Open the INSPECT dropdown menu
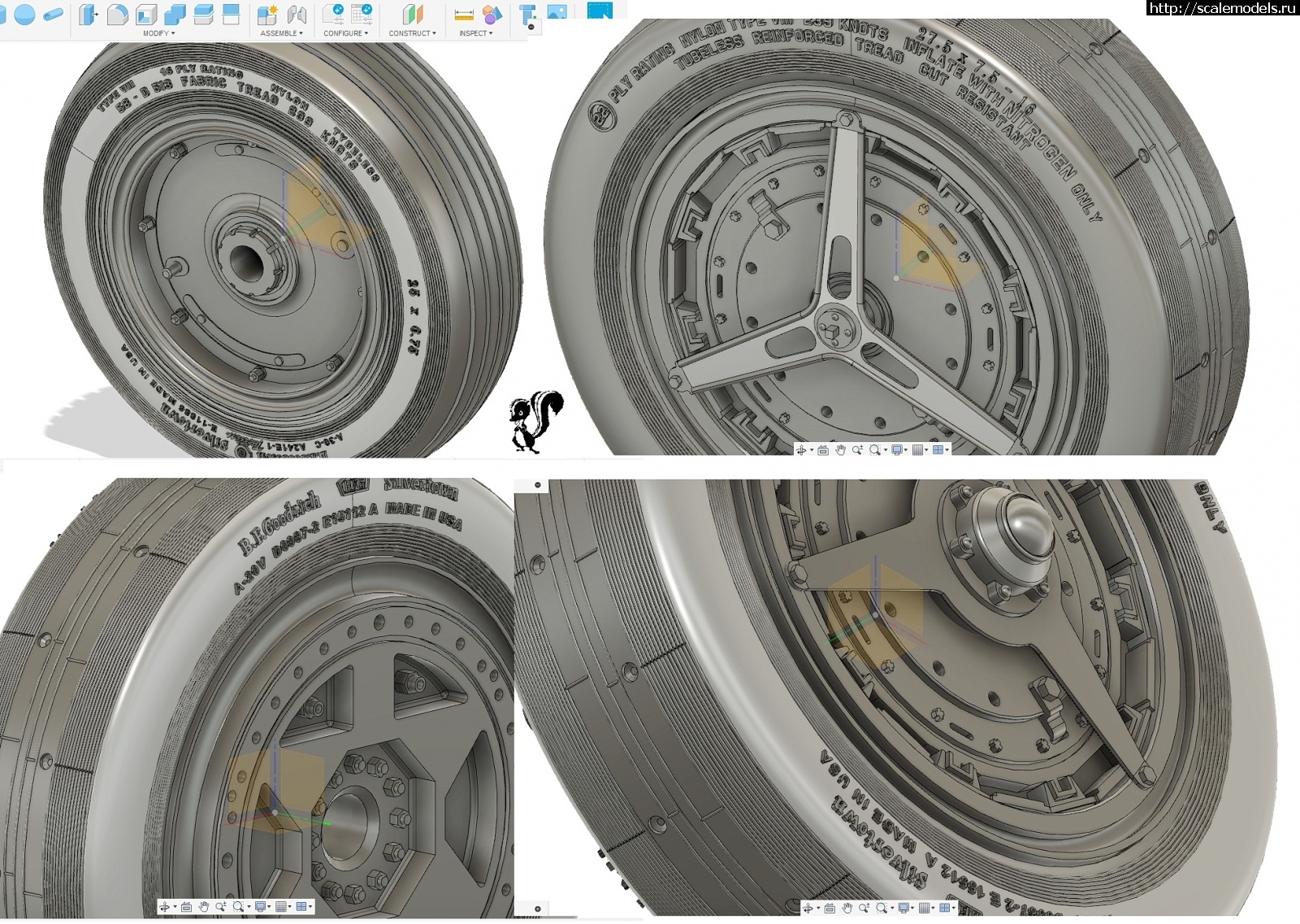This screenshot has width=1300, height=924. coord(475,33)
